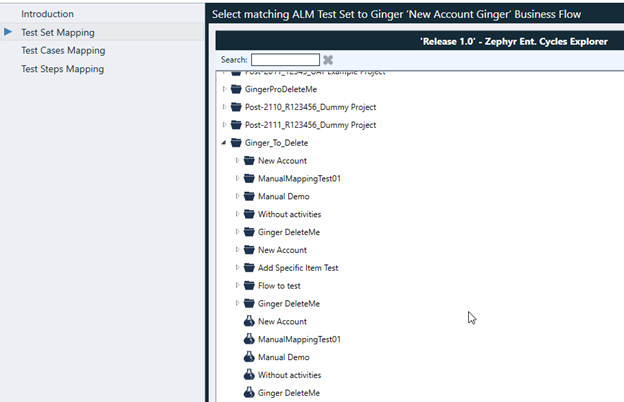Click the Manual Demo flask test set icon
Image resolution: width=624 pixels, height=402 pixels.
click(249, 357)
